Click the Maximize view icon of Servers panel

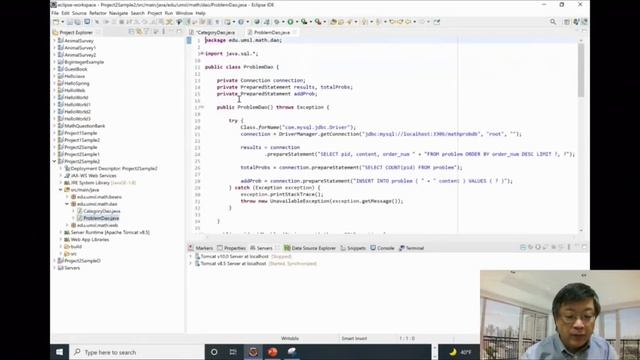[x=584, y=247]
